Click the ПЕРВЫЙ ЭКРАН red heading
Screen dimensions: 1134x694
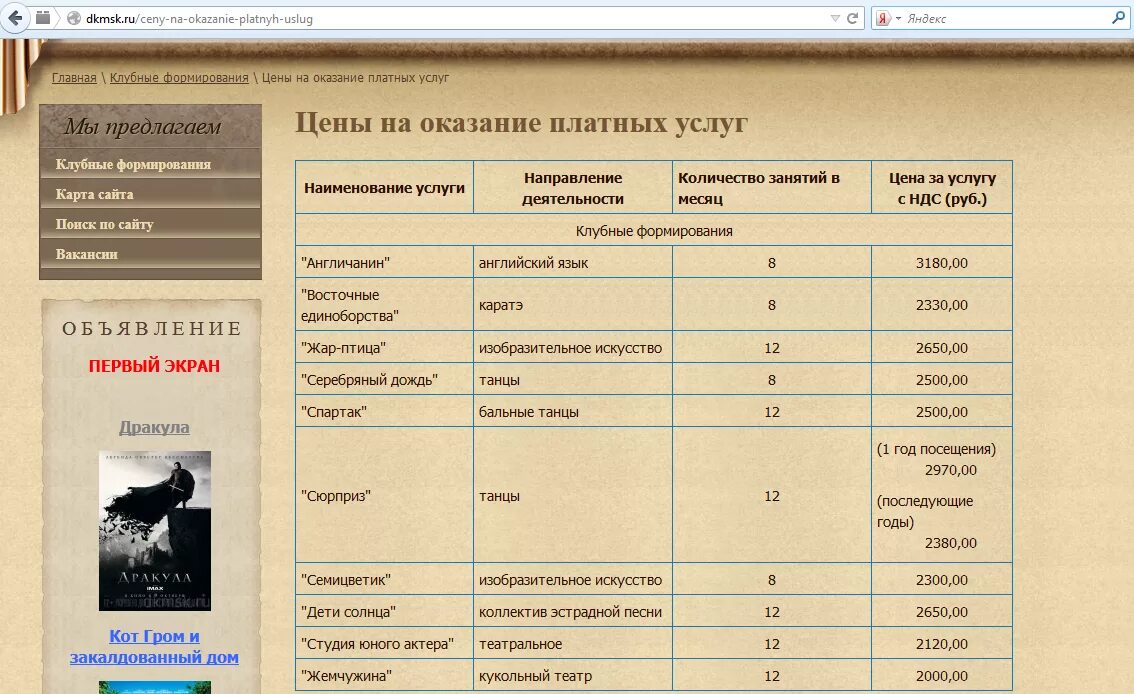click(x=154, y=366)
